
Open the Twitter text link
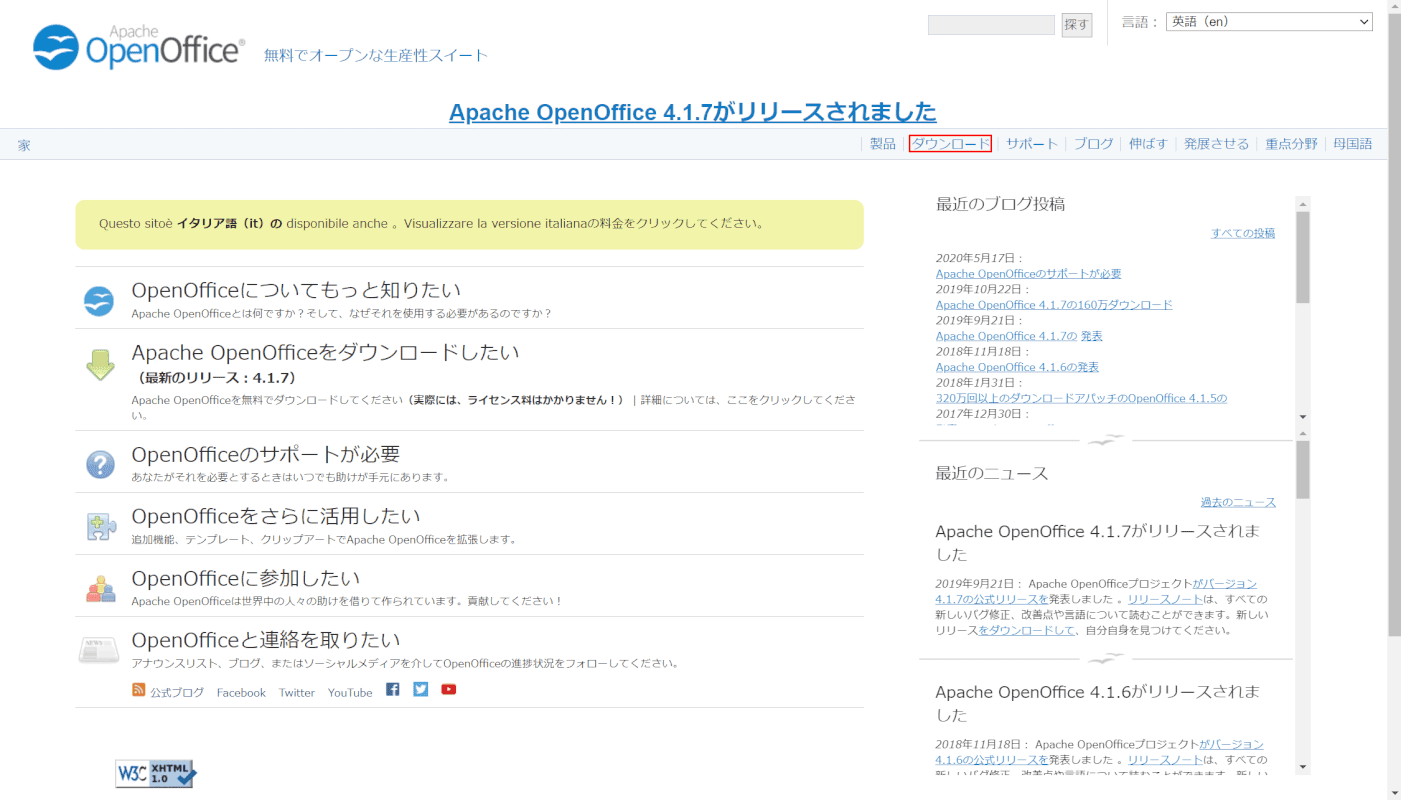tap(297, 692)
